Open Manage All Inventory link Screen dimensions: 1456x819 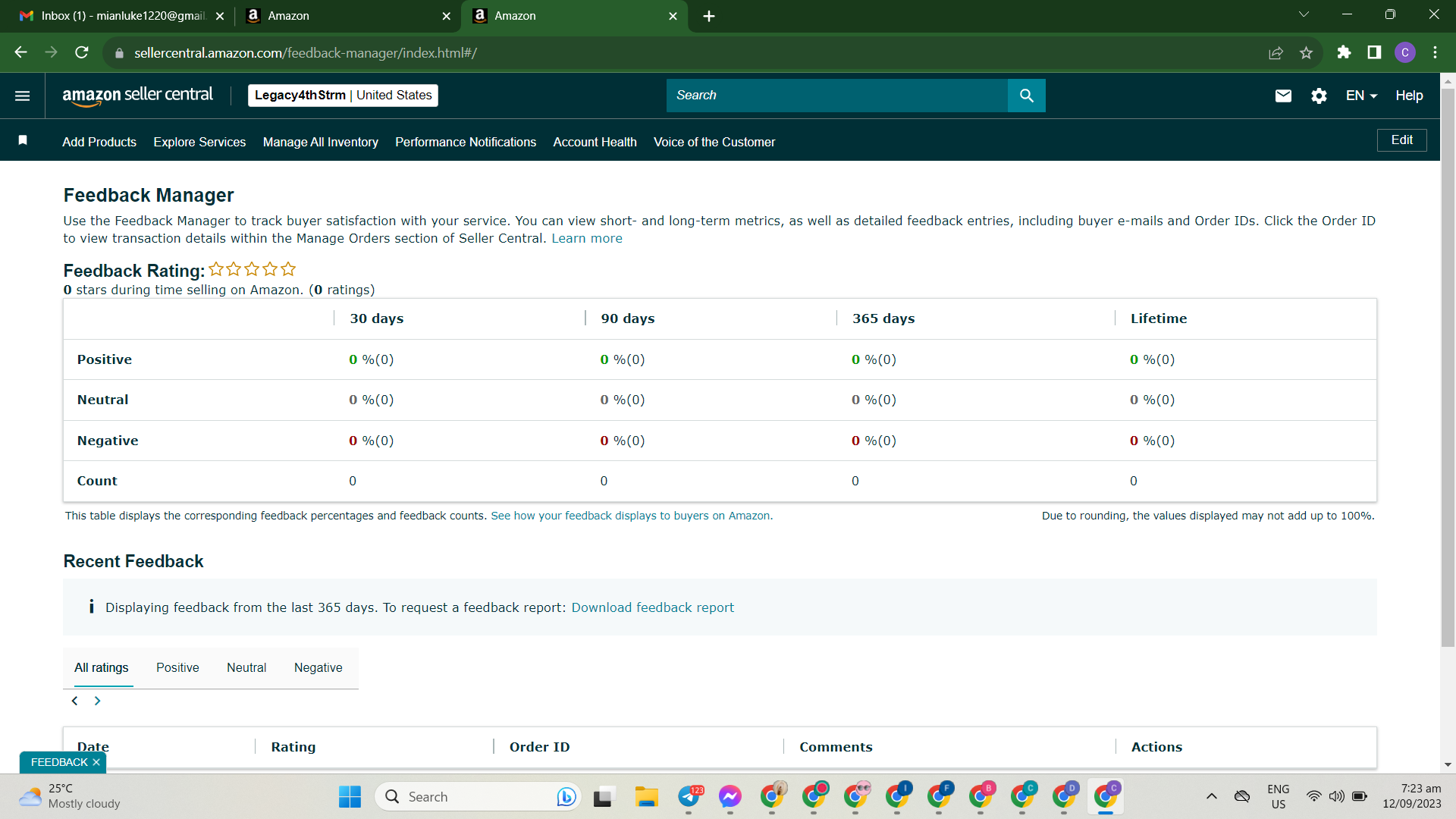320,142
